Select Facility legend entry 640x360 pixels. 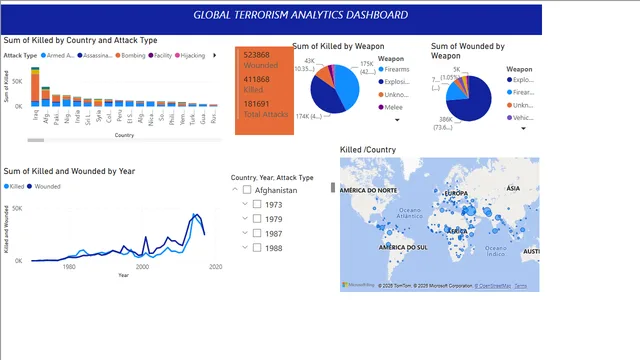pyautogui.click(x=160, y=56)
